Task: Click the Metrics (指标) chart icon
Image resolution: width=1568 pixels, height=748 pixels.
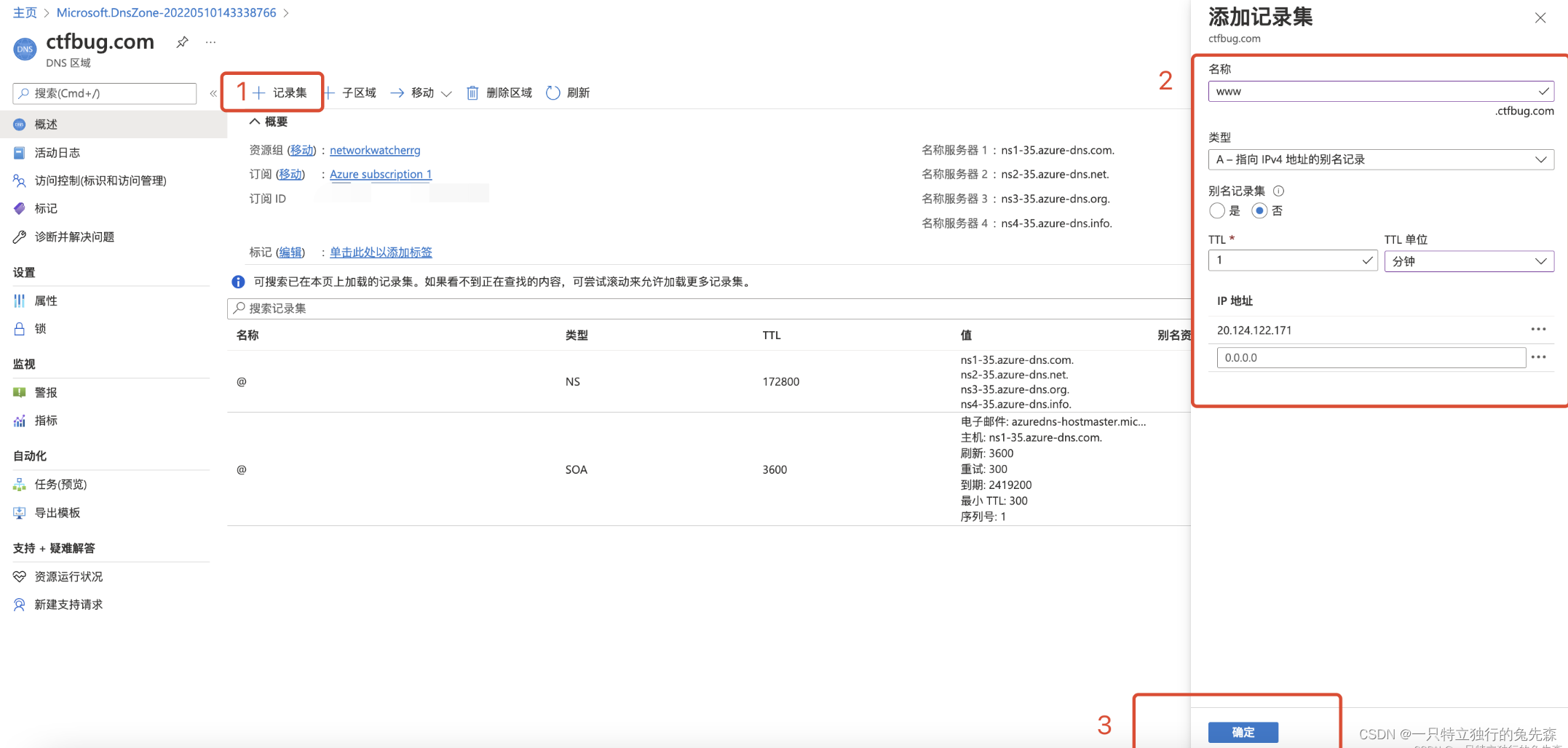Action: point(20,421)
